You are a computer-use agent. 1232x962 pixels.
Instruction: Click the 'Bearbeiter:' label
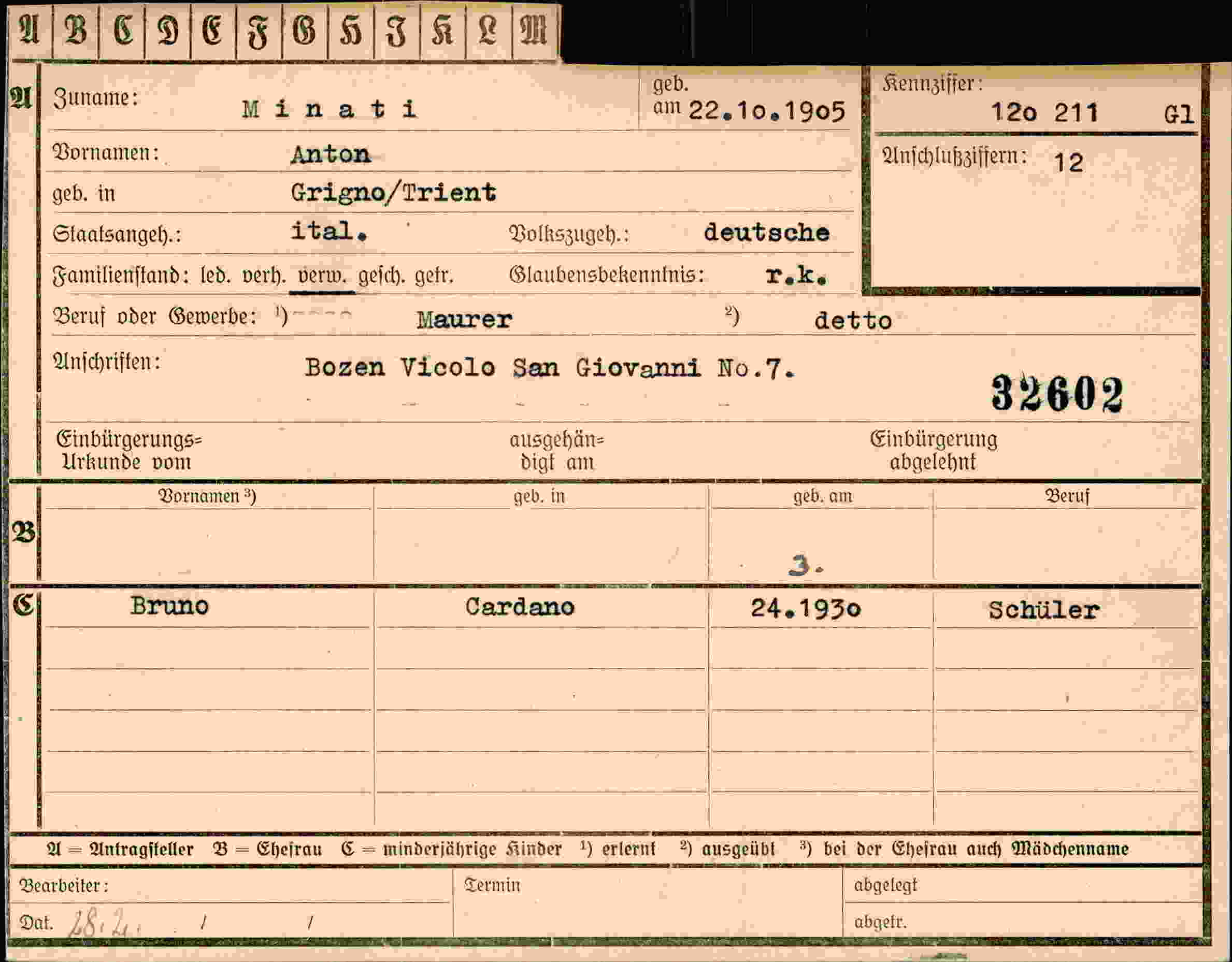point(63,886)
